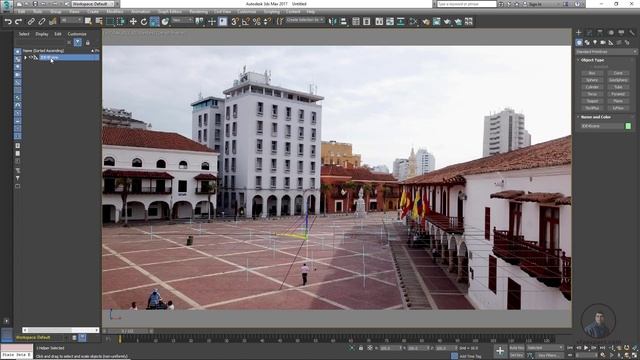Toggle the Angle Snap button
Image resolution: width=640 pixels, height=360 pixels.
pos(246,22)
